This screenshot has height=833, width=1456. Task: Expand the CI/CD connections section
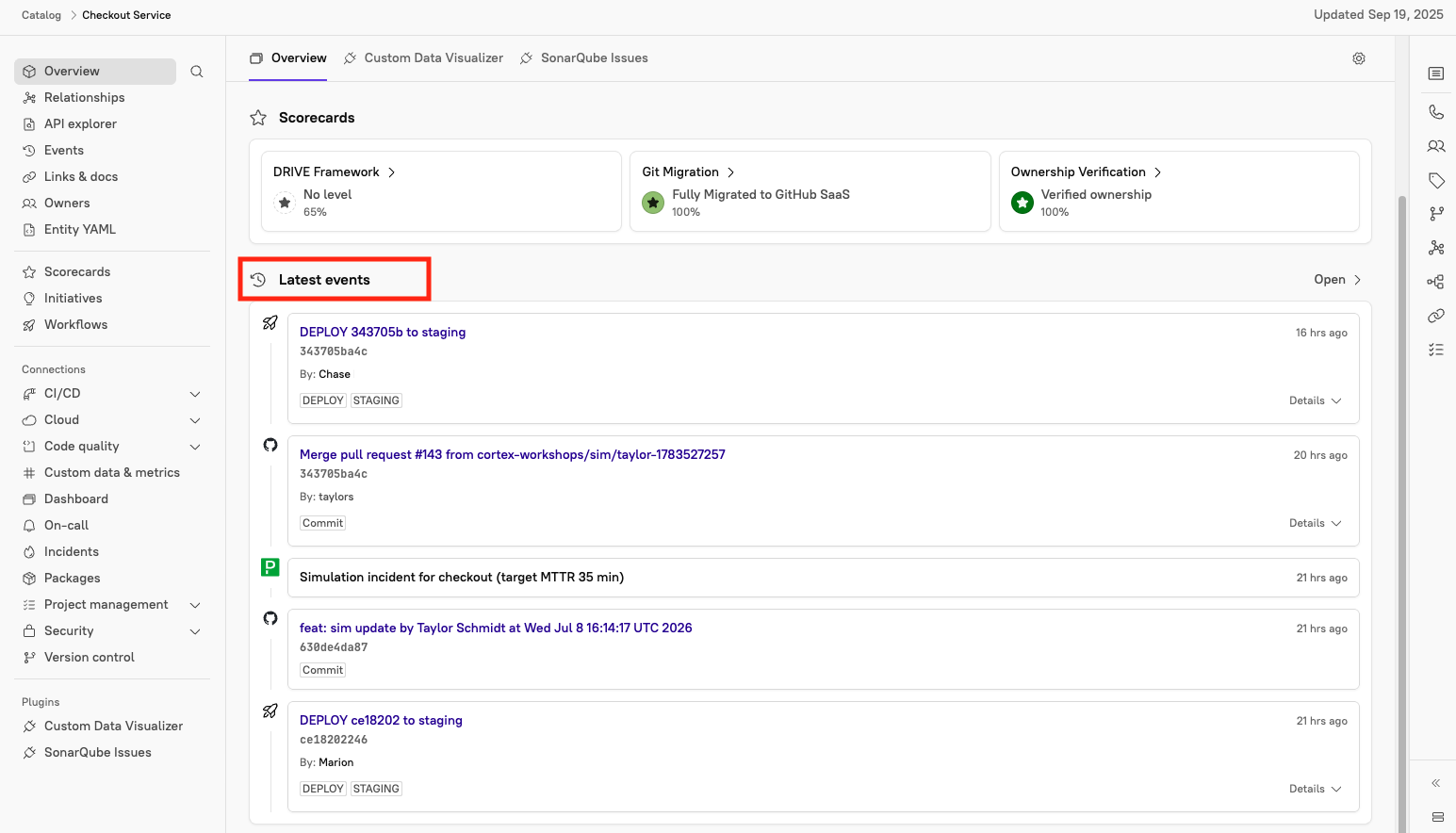(x=195, y=394)
